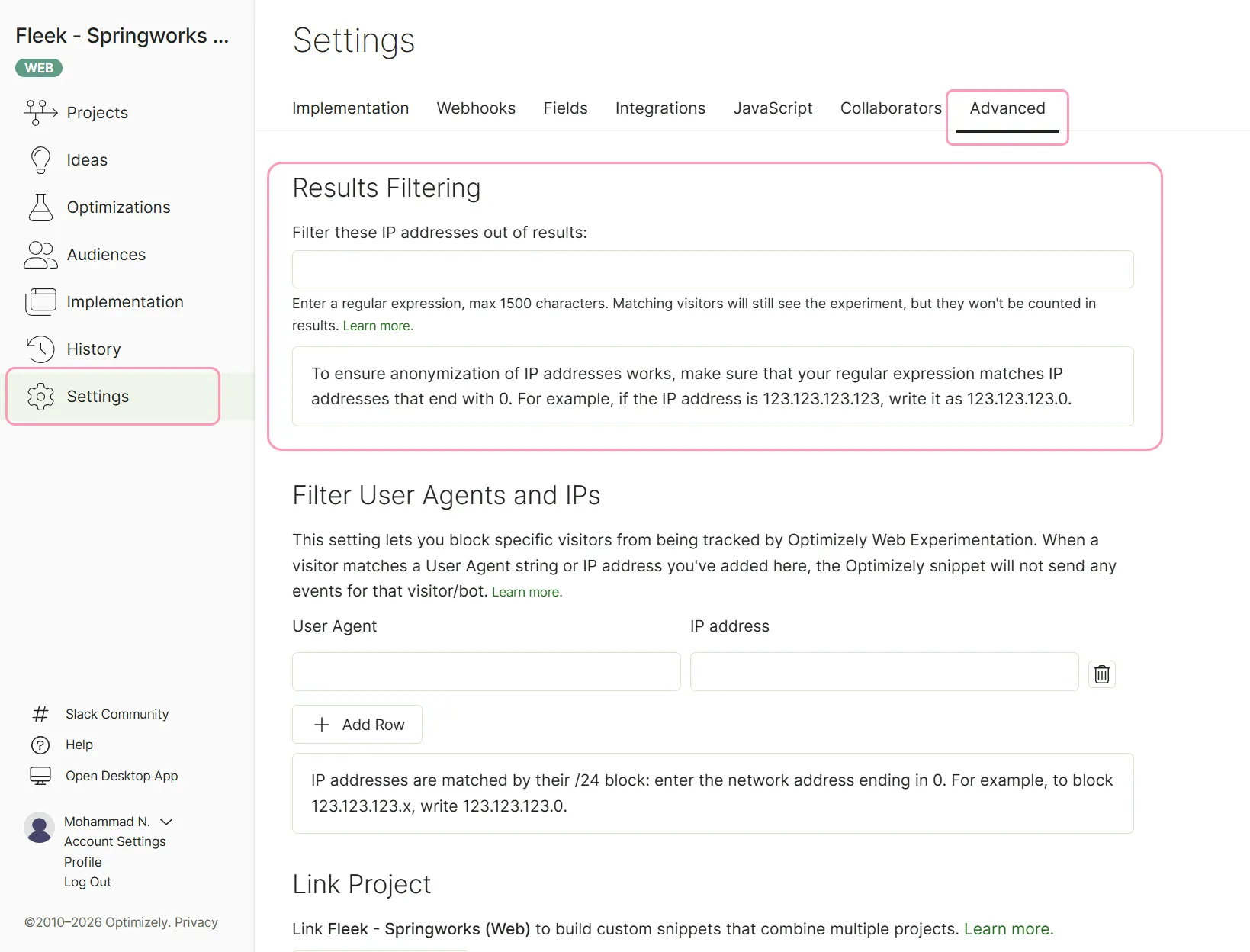This screenshot has width=1250, height=952.
Task: Open Help via question mark icon
Action: [40, 745]
